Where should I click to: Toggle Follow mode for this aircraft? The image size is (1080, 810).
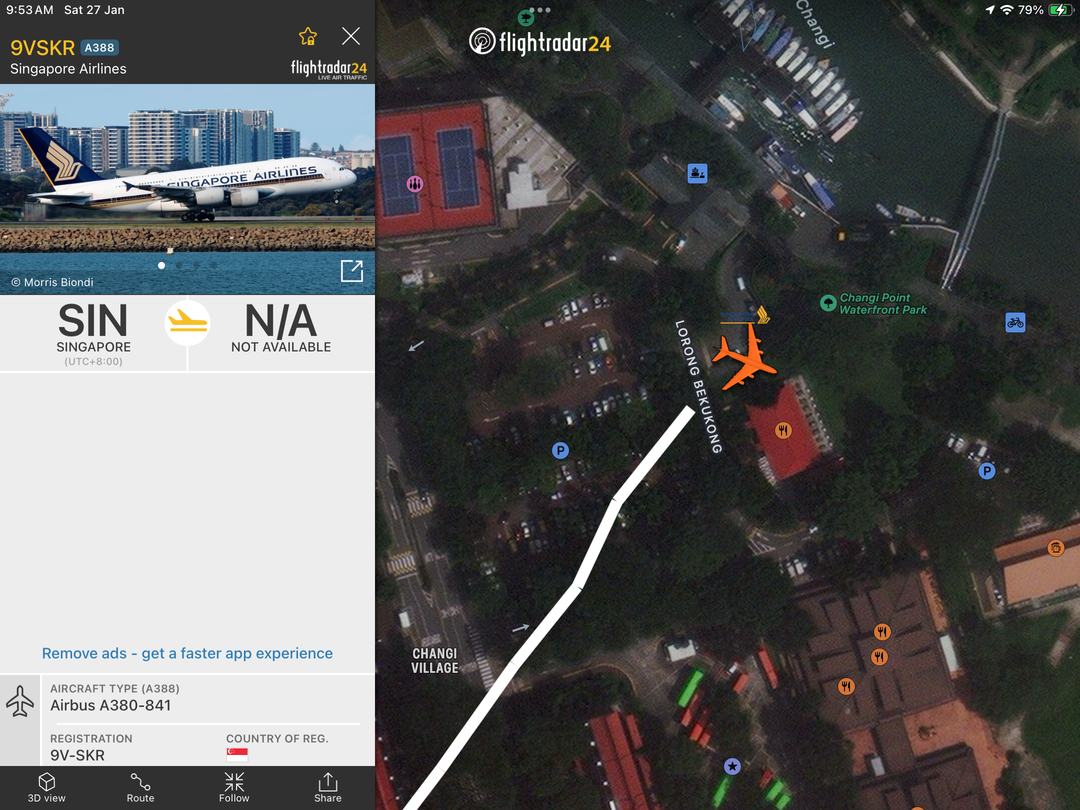pos(234,787)
